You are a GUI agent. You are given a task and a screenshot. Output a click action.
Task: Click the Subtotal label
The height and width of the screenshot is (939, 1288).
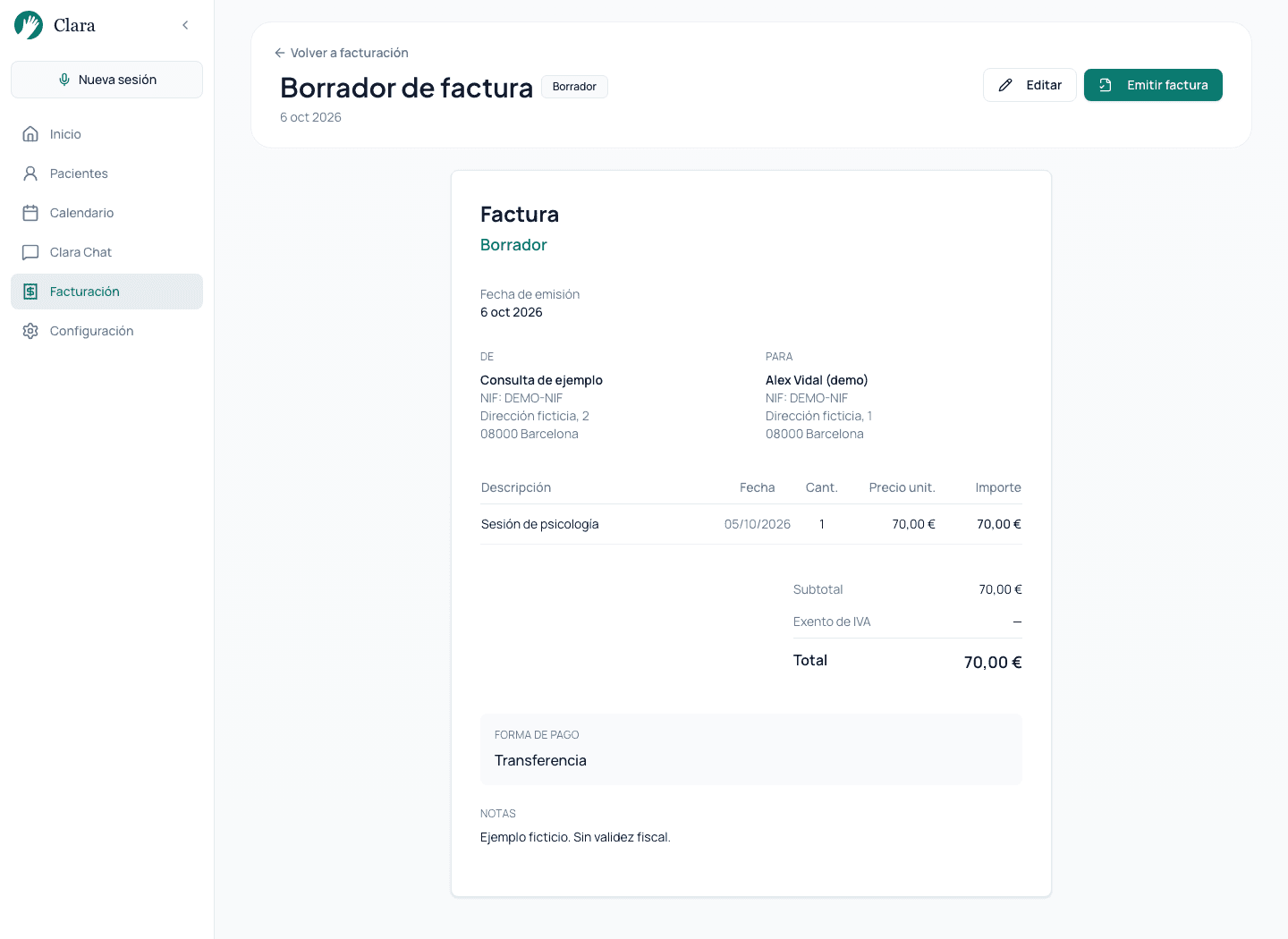click(x=818, y=589)
